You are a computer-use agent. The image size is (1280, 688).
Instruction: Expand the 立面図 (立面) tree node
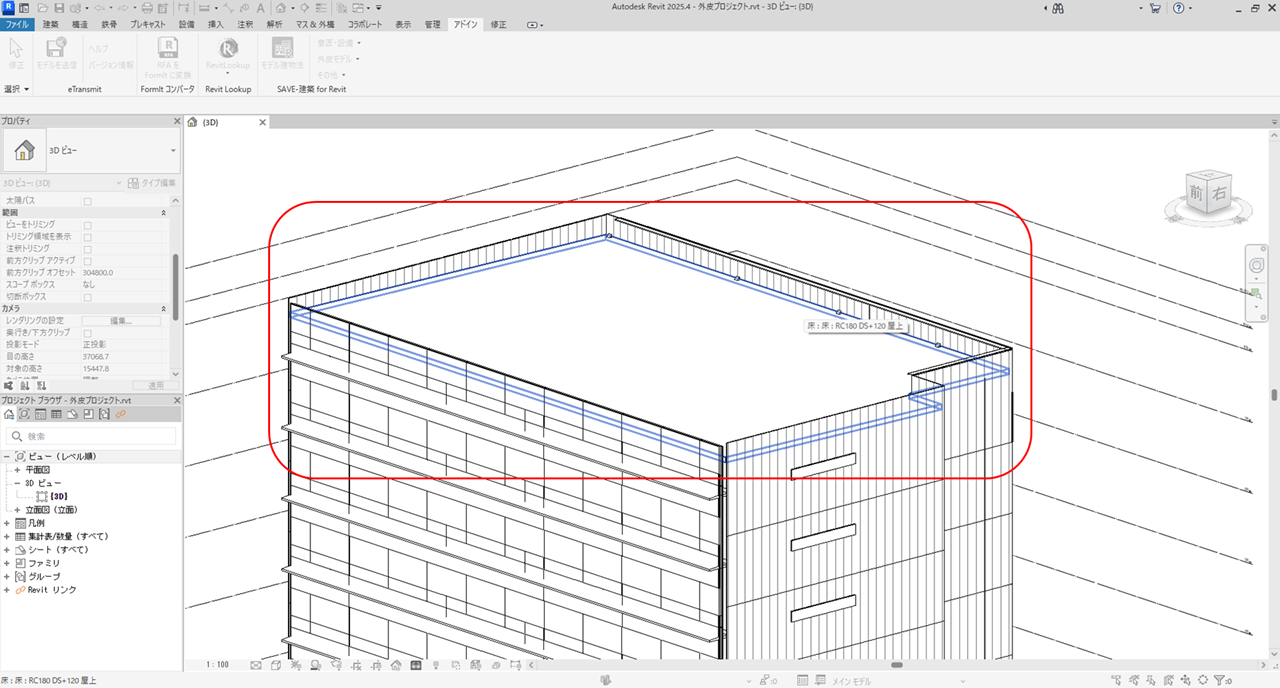pos(17,510)
